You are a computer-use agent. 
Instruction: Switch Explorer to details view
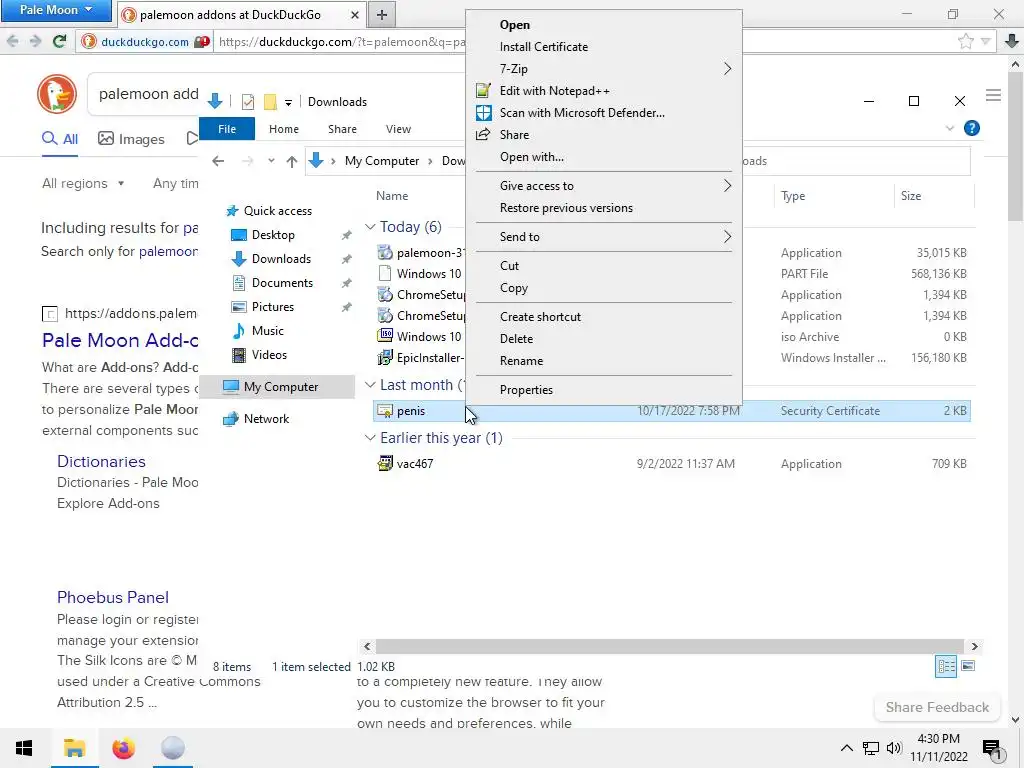(x=946, y=666)
